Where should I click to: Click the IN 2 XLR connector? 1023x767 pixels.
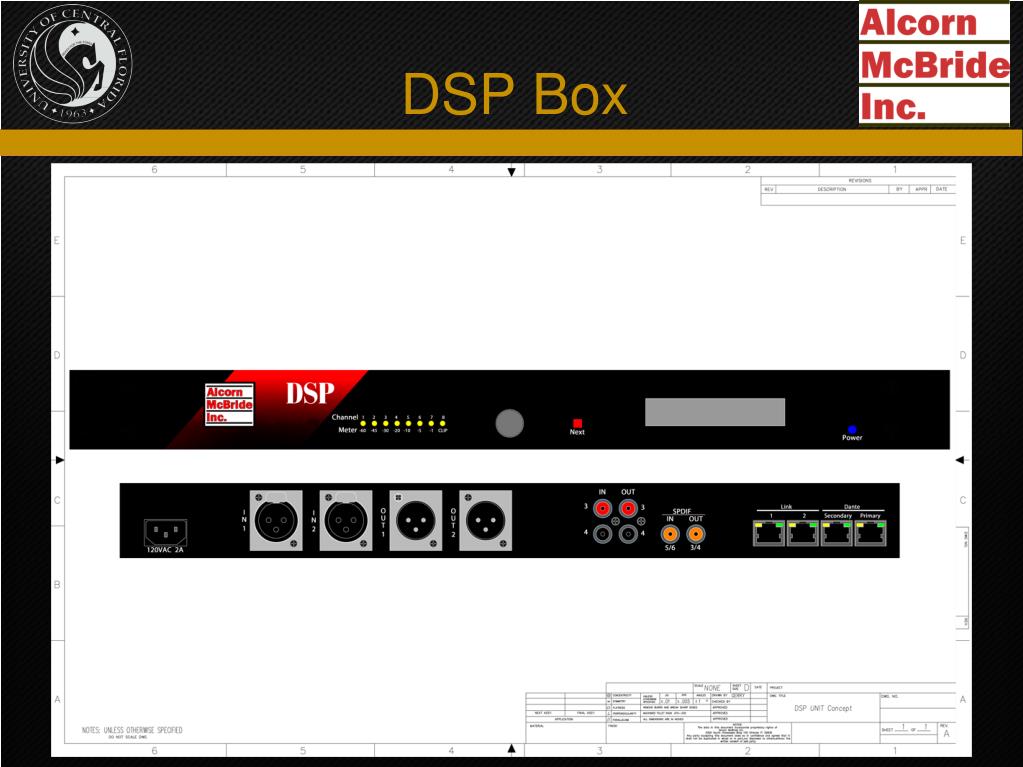(x=346, y=520)
